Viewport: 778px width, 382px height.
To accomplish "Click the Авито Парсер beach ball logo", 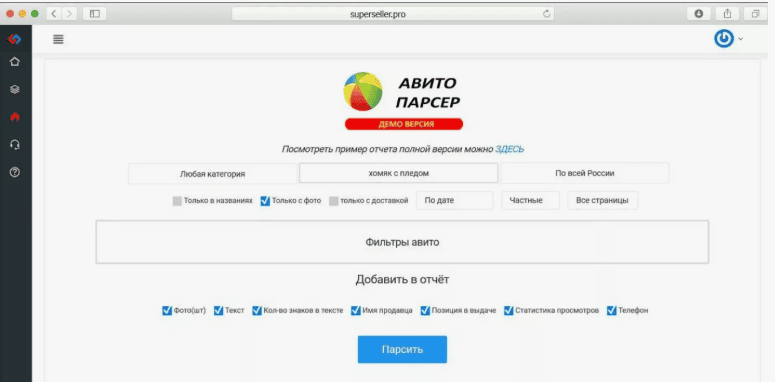I will [363, 91].
